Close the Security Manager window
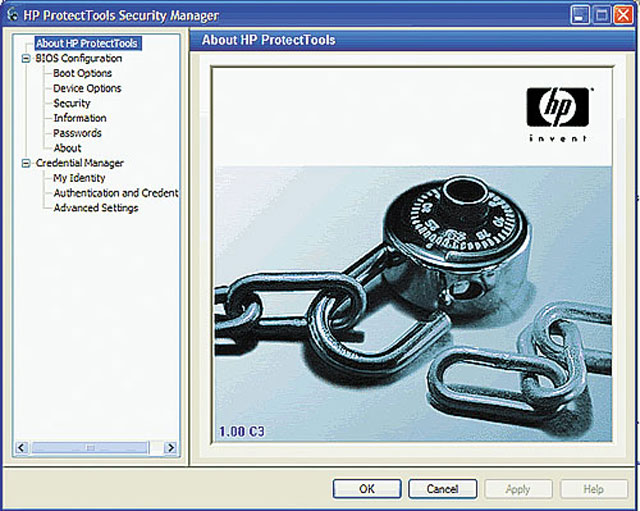This screenshot has width=640, height=511. [x=623, y=15]
